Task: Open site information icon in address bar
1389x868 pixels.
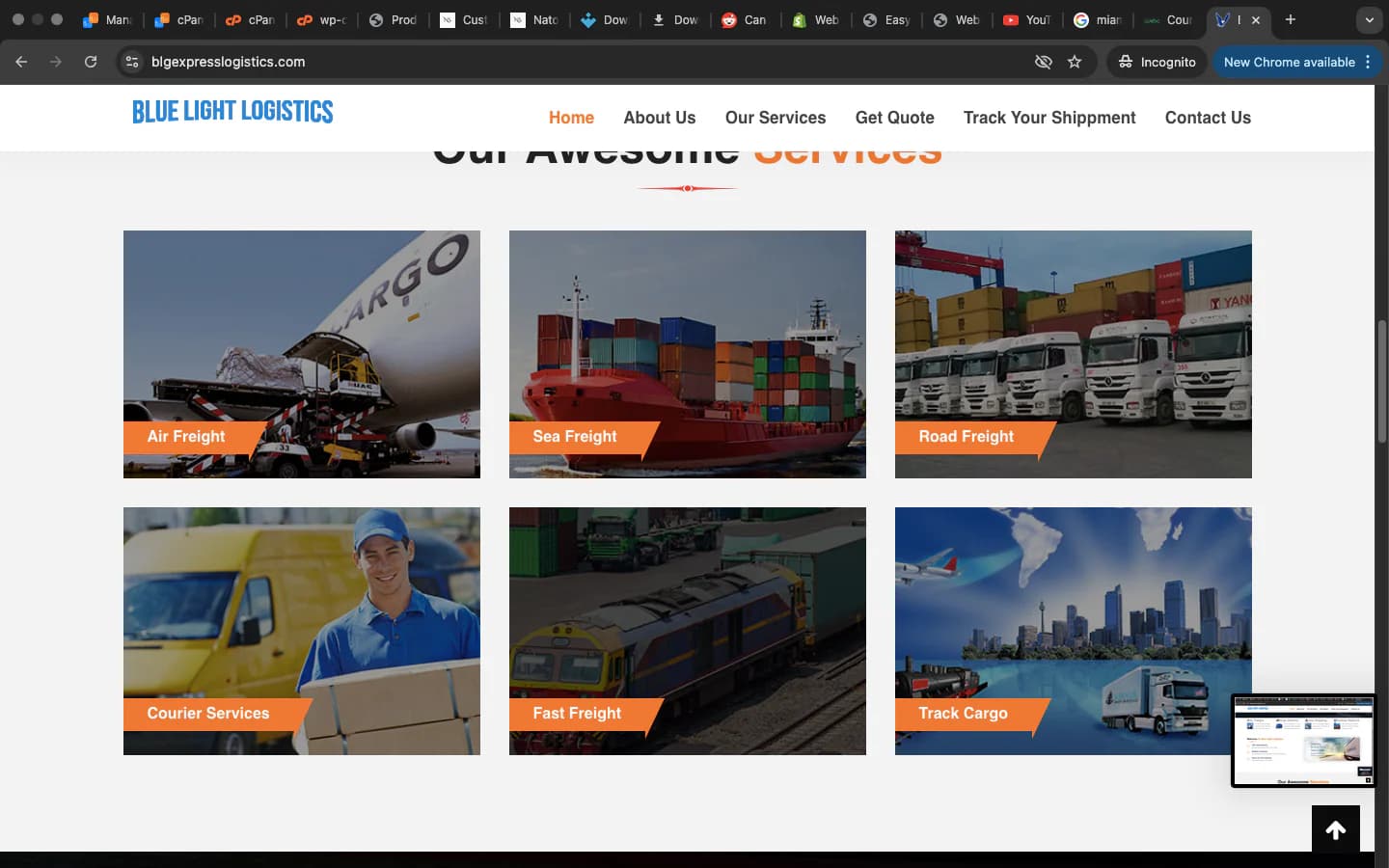Action: pyautogui.click(x=132, y=62)
